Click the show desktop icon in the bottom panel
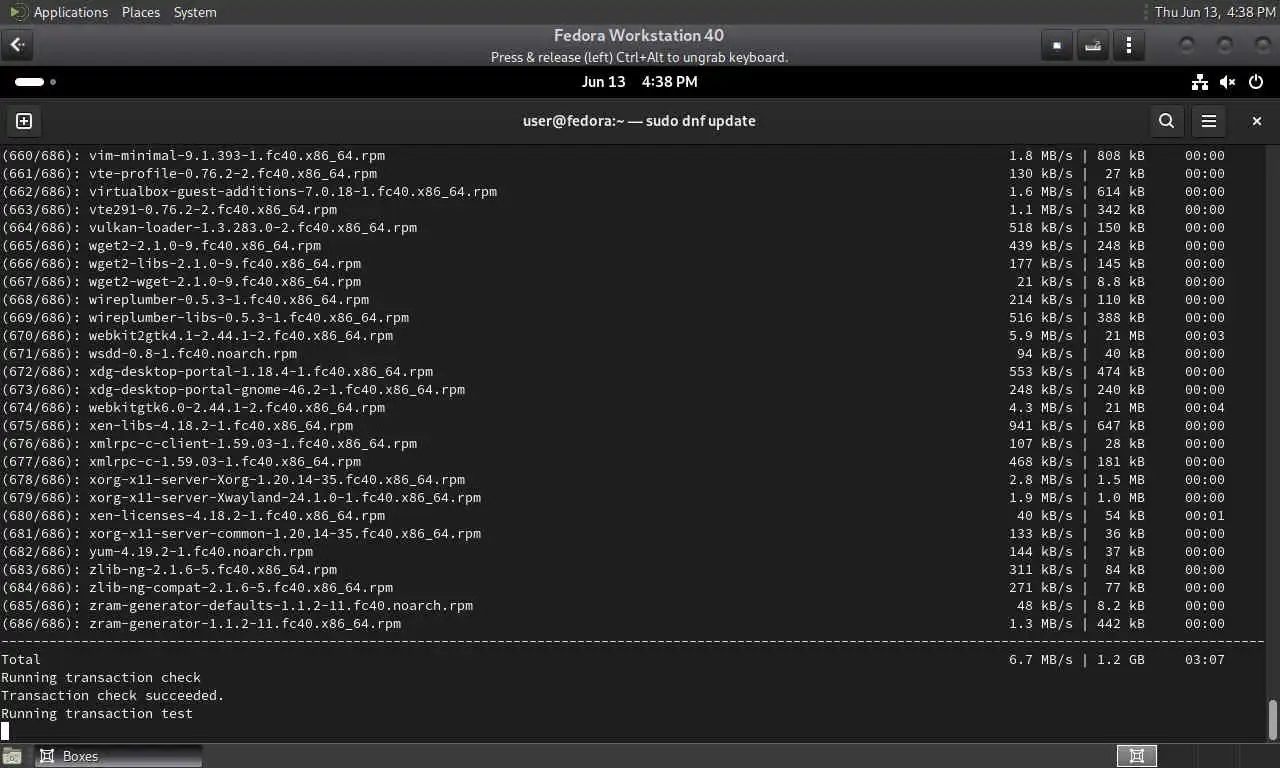Image resolution: width=1280 pixels, height=768 pixels. (x=11, y=756)
